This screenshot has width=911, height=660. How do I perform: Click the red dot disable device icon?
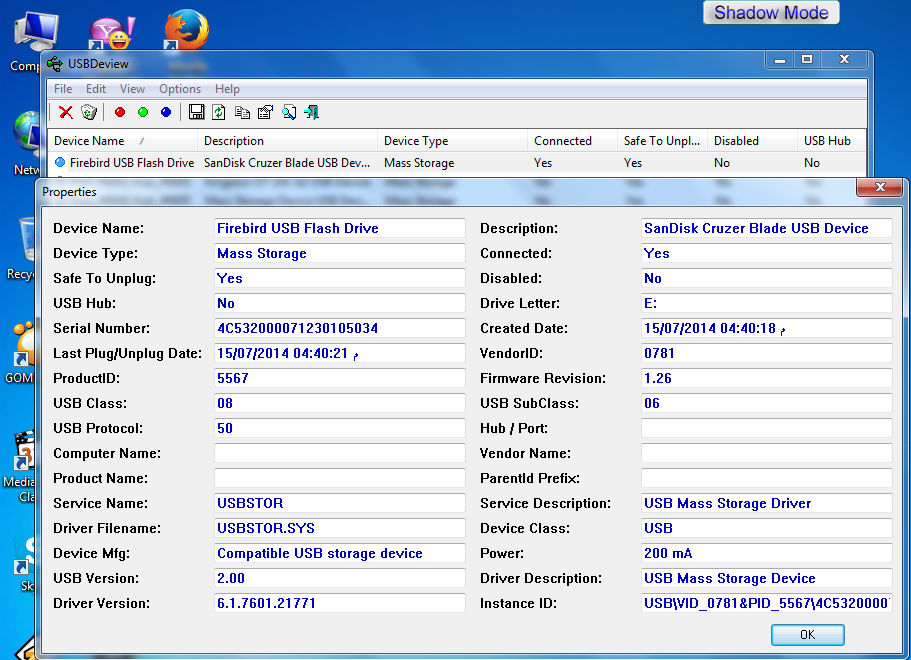coord(120,113)
